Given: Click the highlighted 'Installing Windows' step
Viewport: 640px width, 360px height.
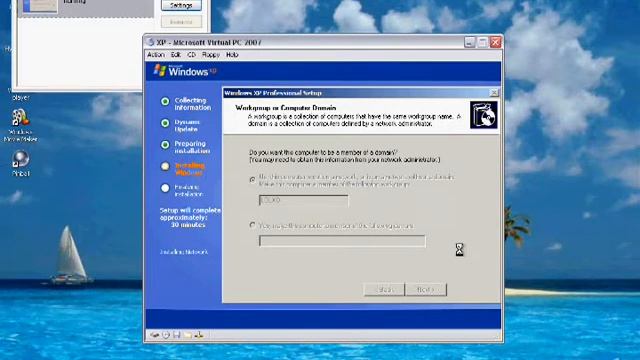Looking at the screenshot, I should [190, 169].
